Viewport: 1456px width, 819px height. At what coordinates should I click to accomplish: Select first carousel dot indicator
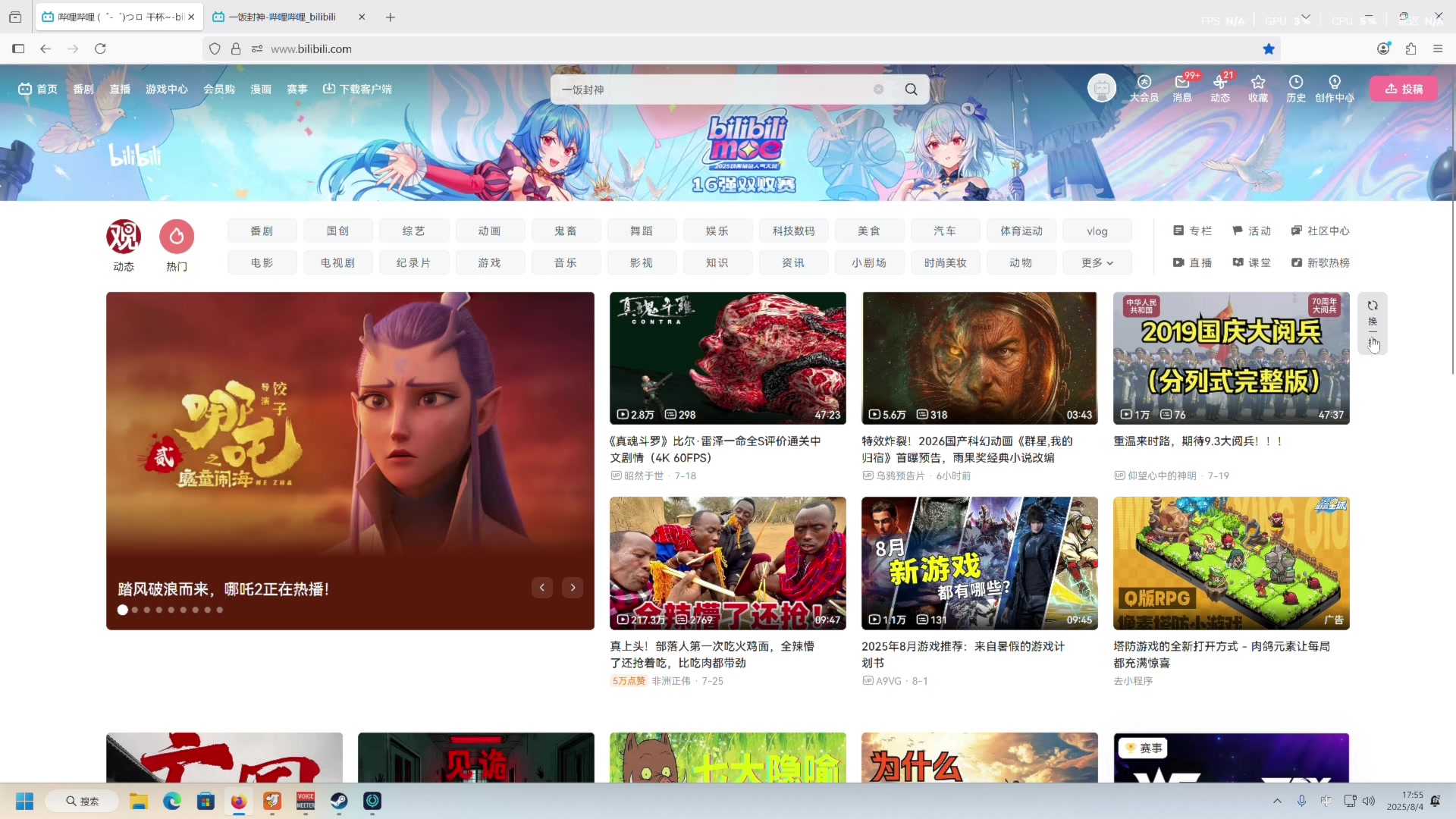point(123,610)
